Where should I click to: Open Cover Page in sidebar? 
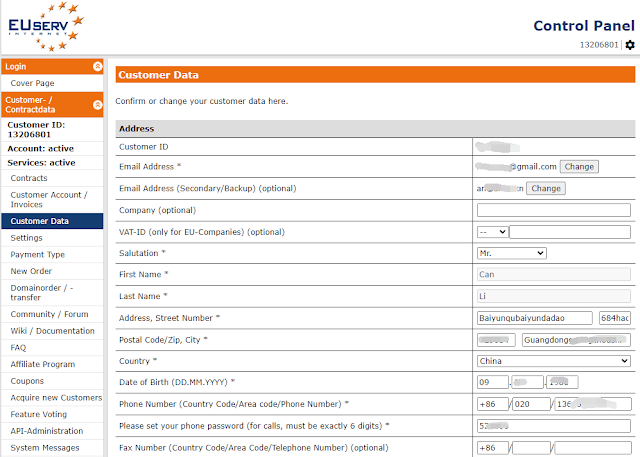(x=33, y=83)
